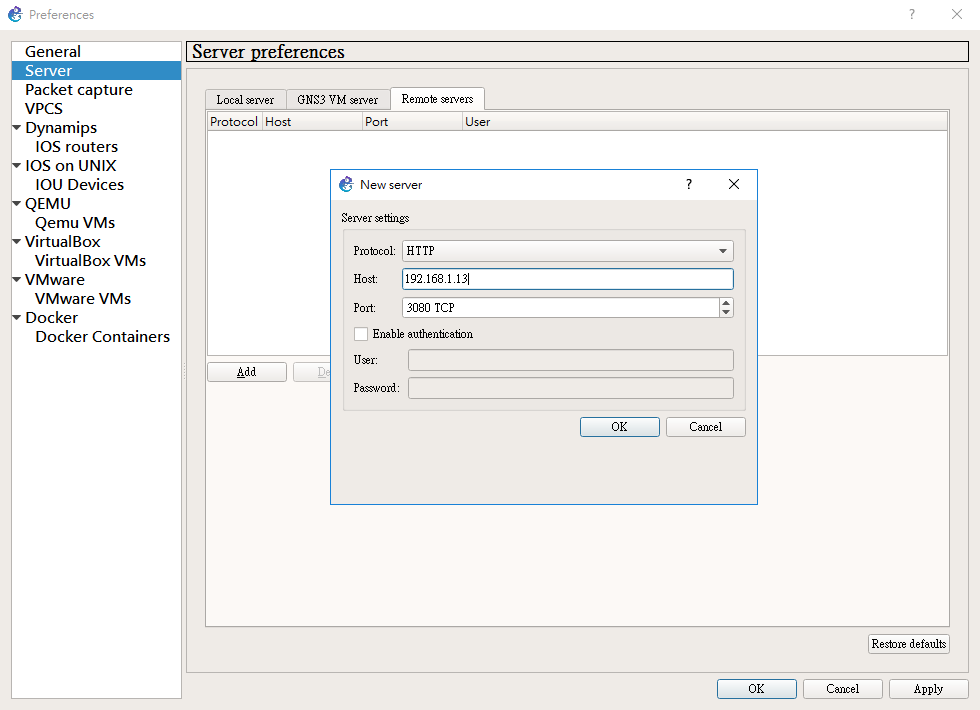Click Restore defaults button
The width and height of the screenshot is (980, 710).
click(x=909, y=644)
